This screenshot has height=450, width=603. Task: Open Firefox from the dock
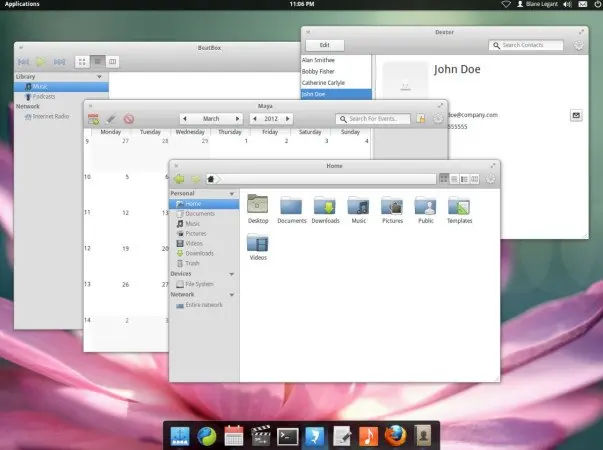coord(395,437)
